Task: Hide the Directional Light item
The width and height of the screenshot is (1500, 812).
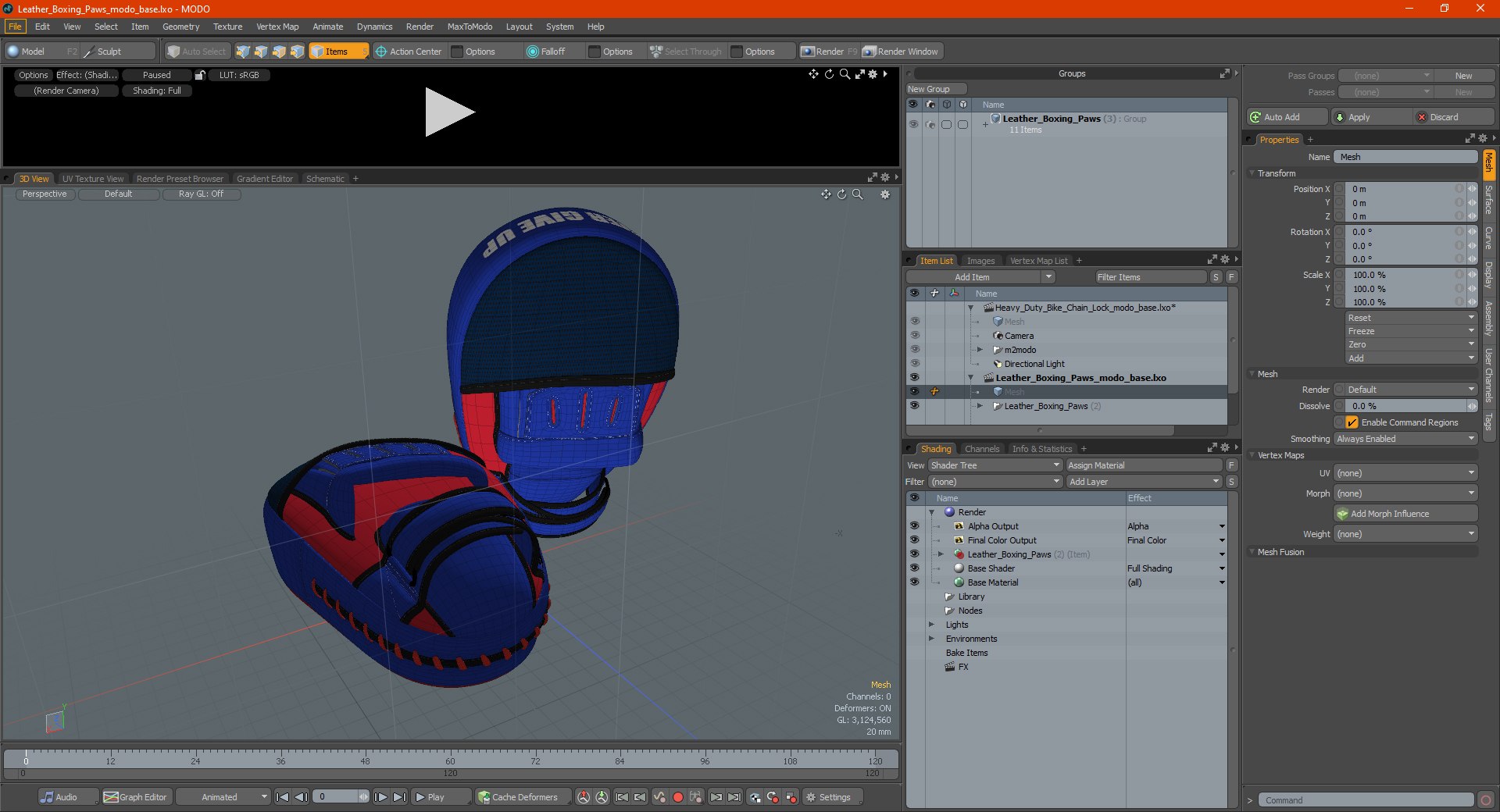Action: pos(914,364)
